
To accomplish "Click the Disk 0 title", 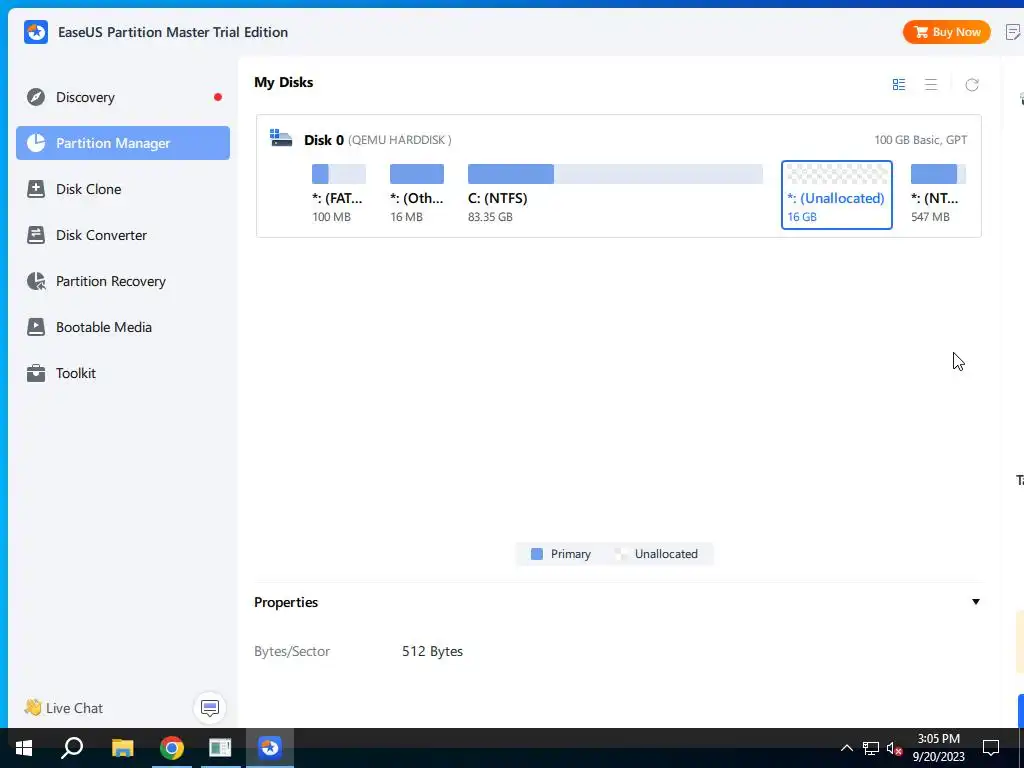I will pos(323,140).
